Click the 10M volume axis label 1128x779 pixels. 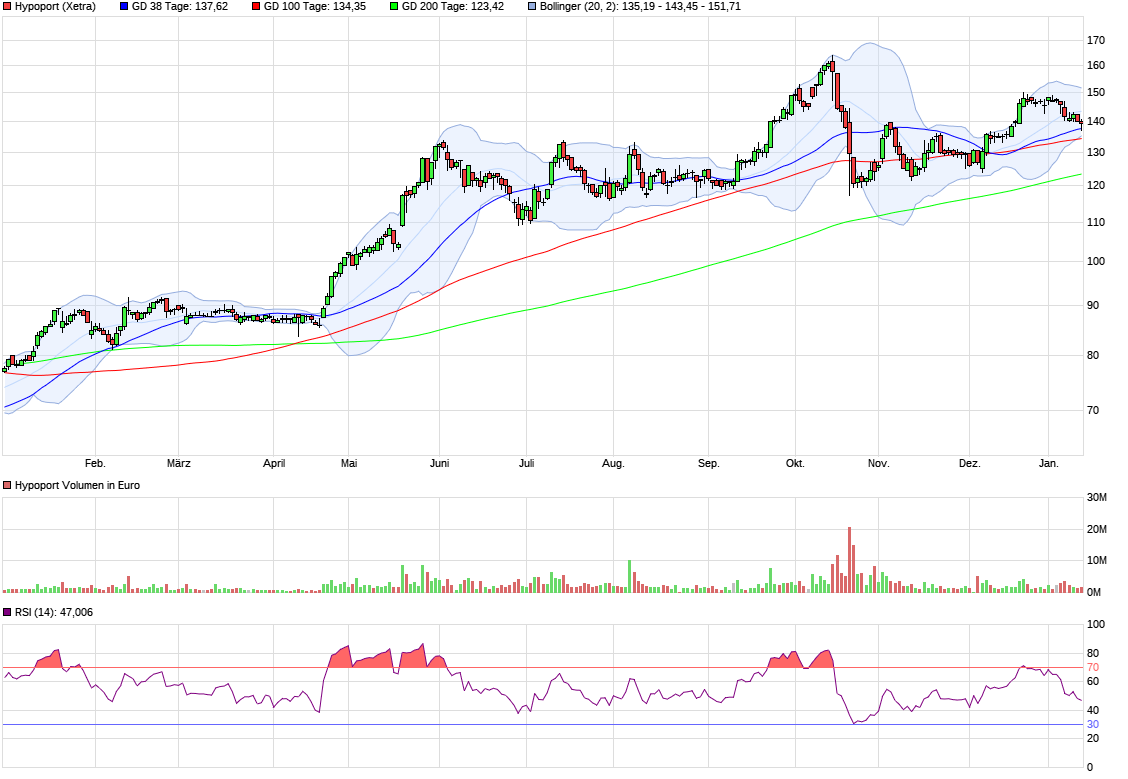(1097, 560)
